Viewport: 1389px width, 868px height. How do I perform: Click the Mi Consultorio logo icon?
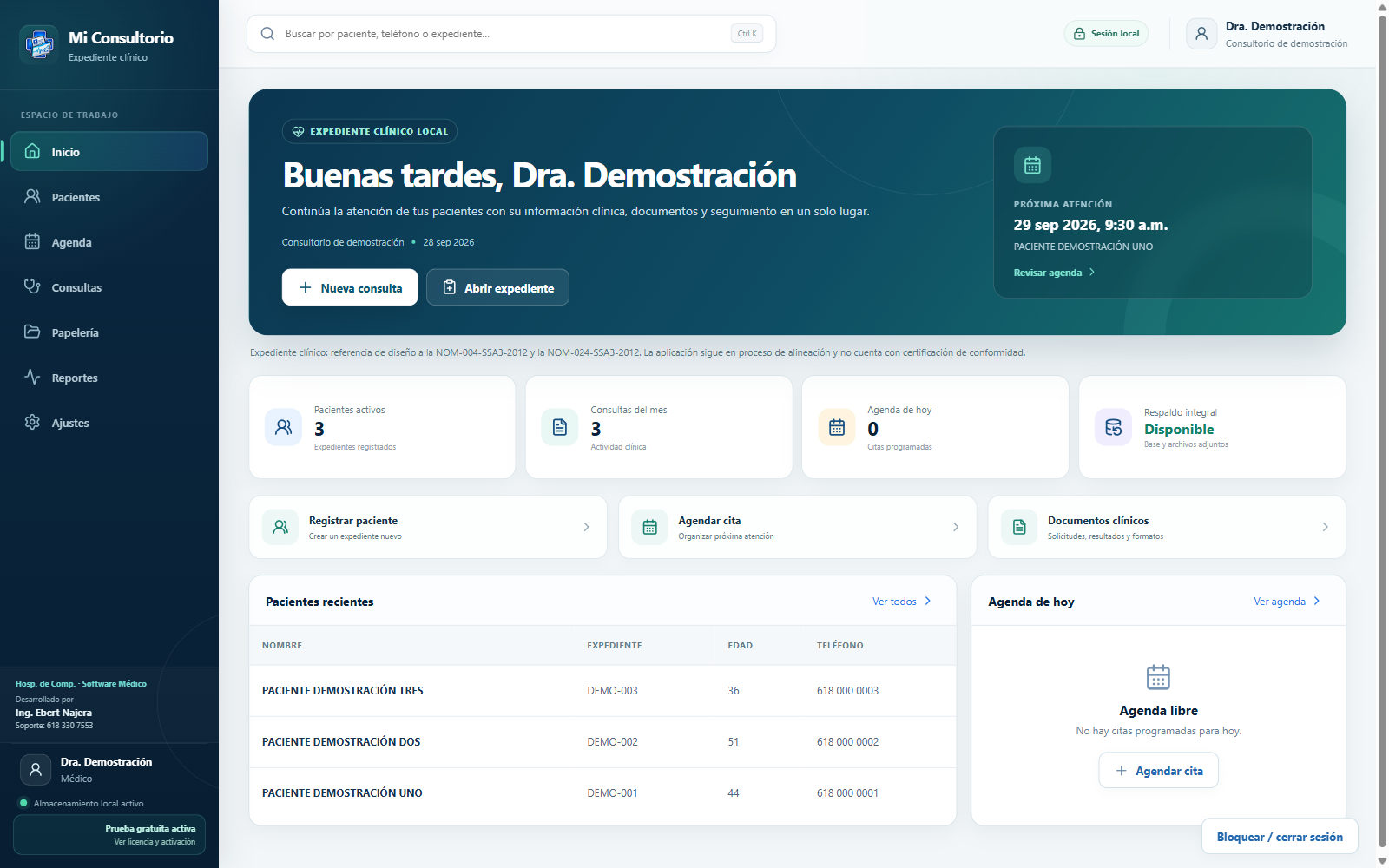(39, 44)
